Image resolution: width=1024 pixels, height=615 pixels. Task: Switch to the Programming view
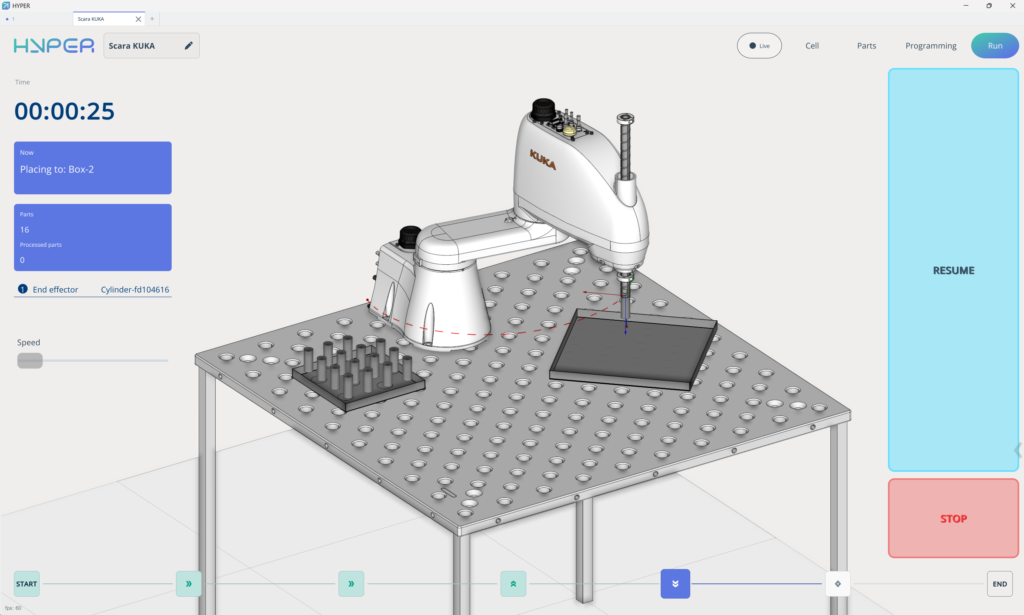[x=930, y=45]
